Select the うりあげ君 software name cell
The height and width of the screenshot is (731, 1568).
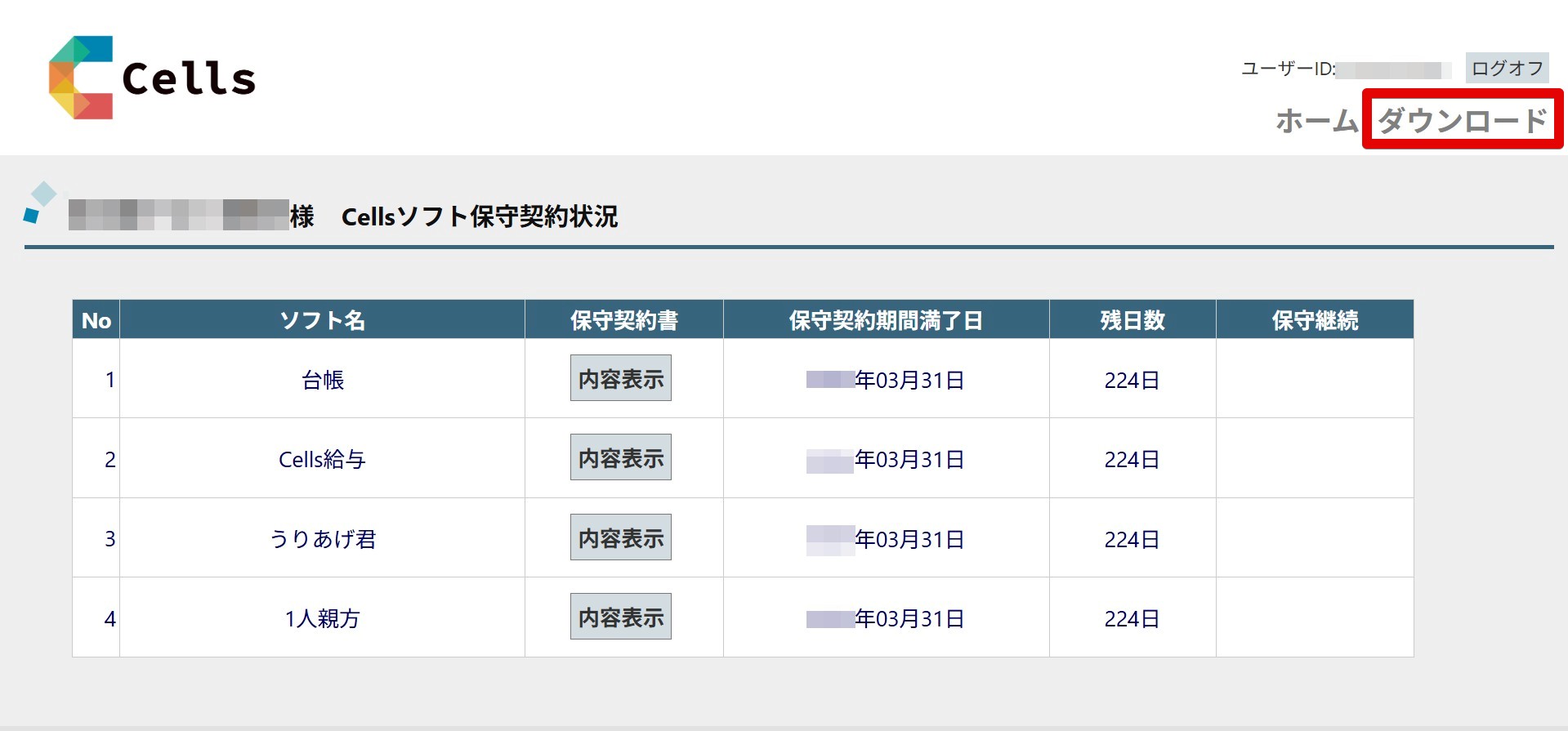(x=322, y=539)
